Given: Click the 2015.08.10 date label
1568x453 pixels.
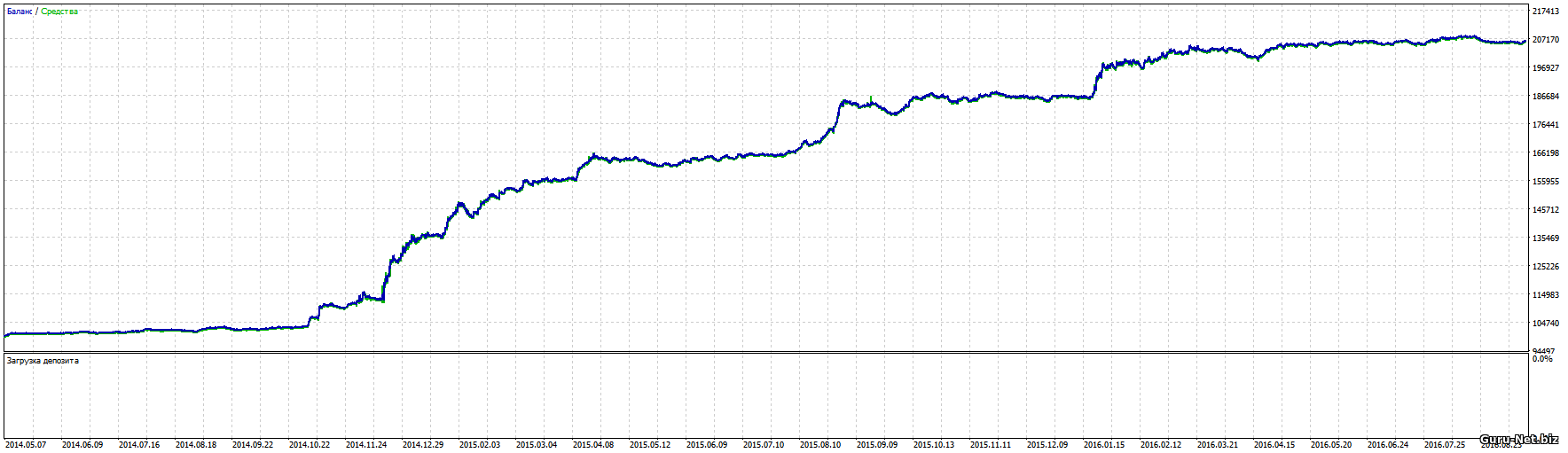Looking at the screenshot, I should pyautogui.click(x=820, y=445).
